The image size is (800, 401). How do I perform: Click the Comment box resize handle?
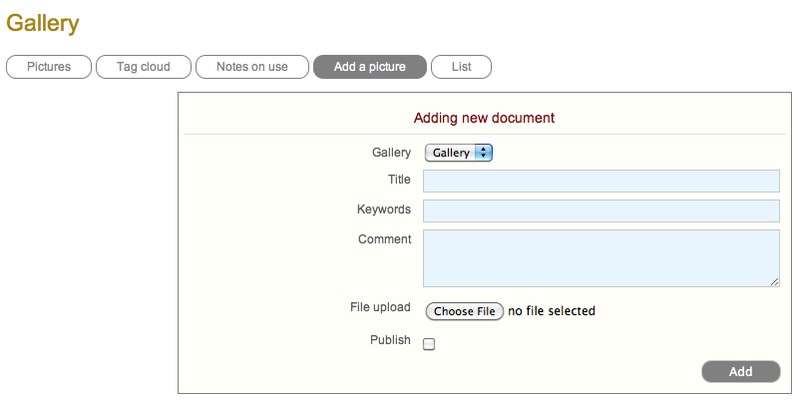click(774, 283)
